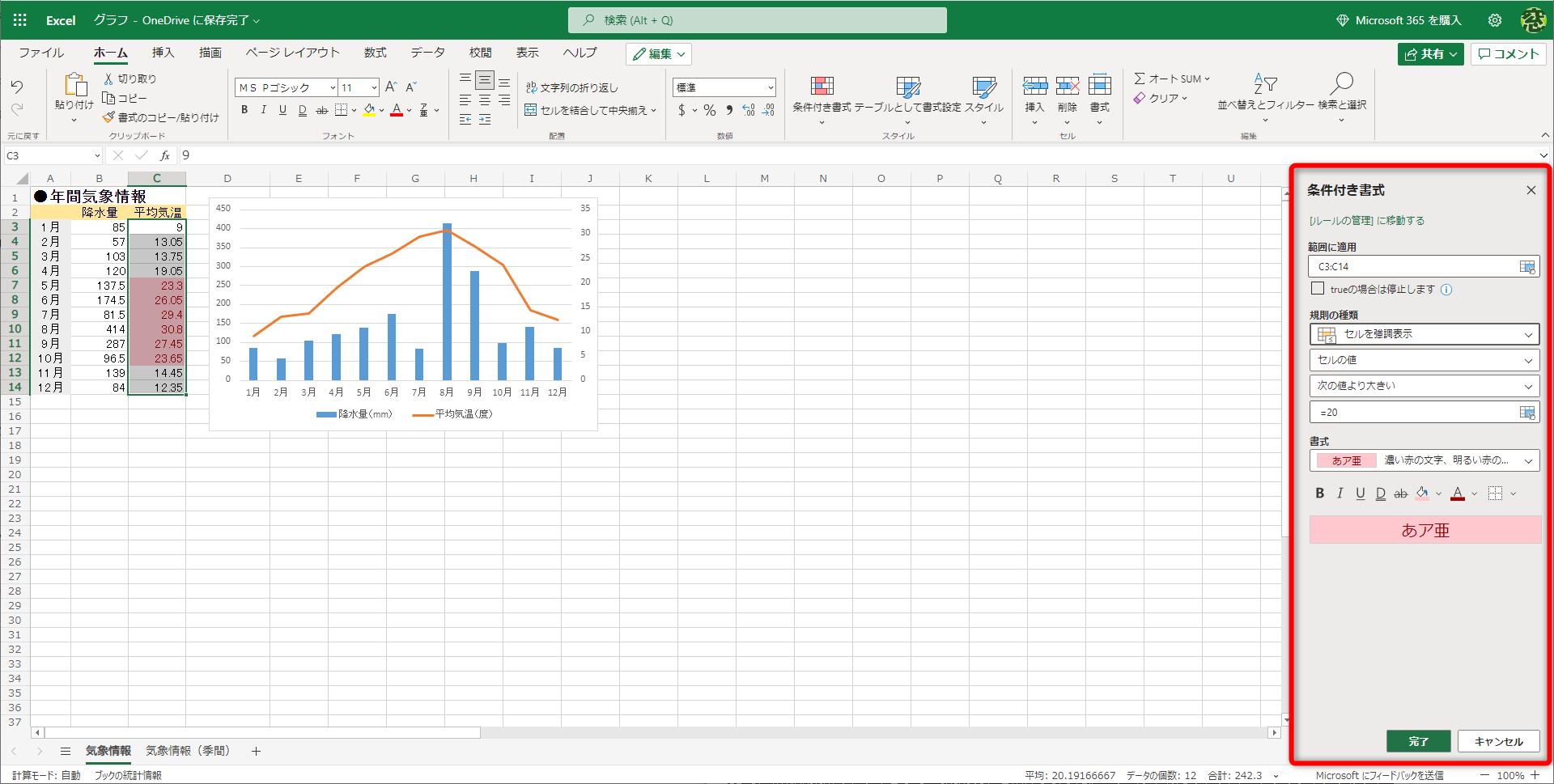Switch to the ページ レイアウト tab
Image resolution: width=1554 pixels, height=784 pixels.
coord(292,53)
